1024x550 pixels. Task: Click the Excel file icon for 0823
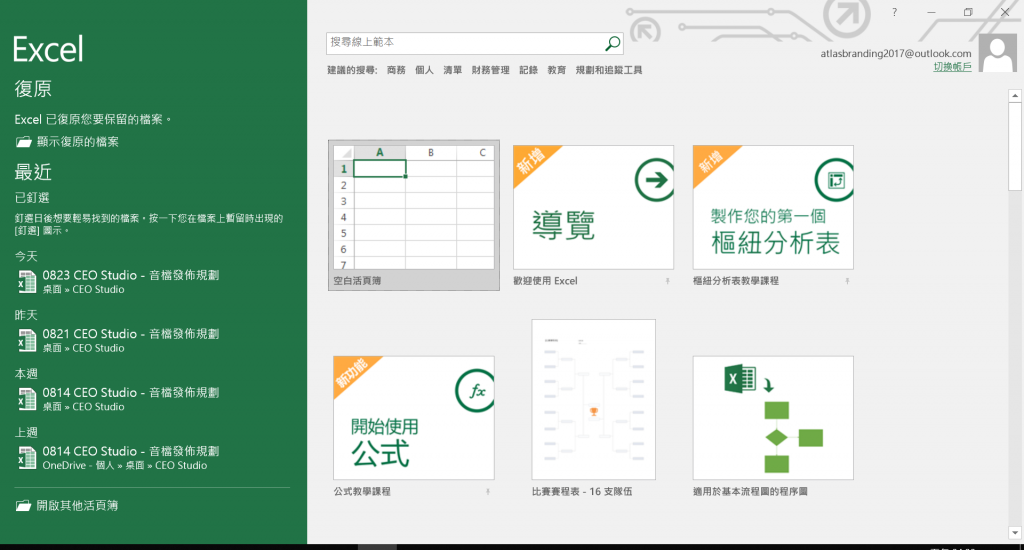pos(27,282)
